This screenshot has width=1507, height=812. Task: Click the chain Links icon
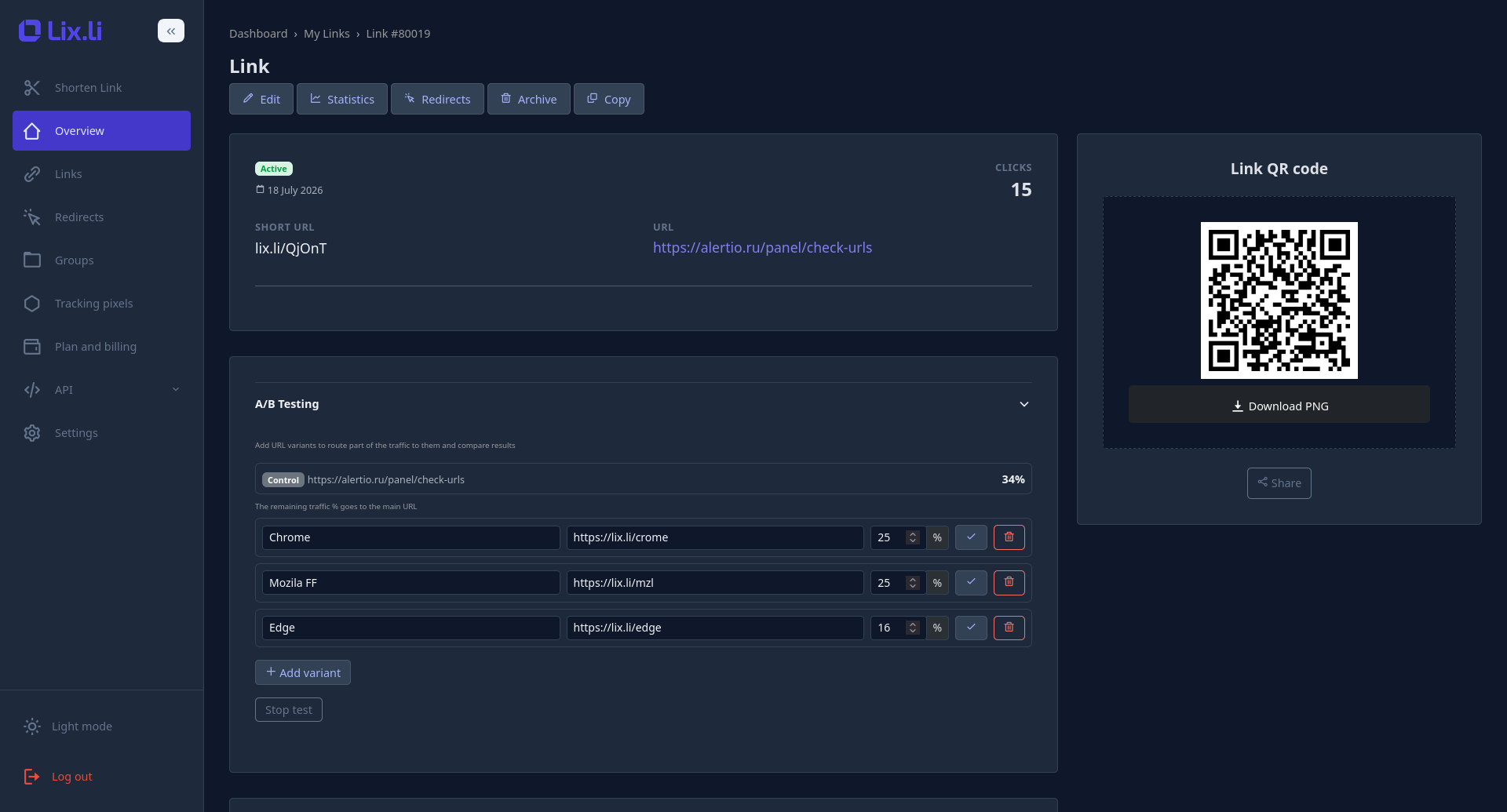(x=32, y=174)
